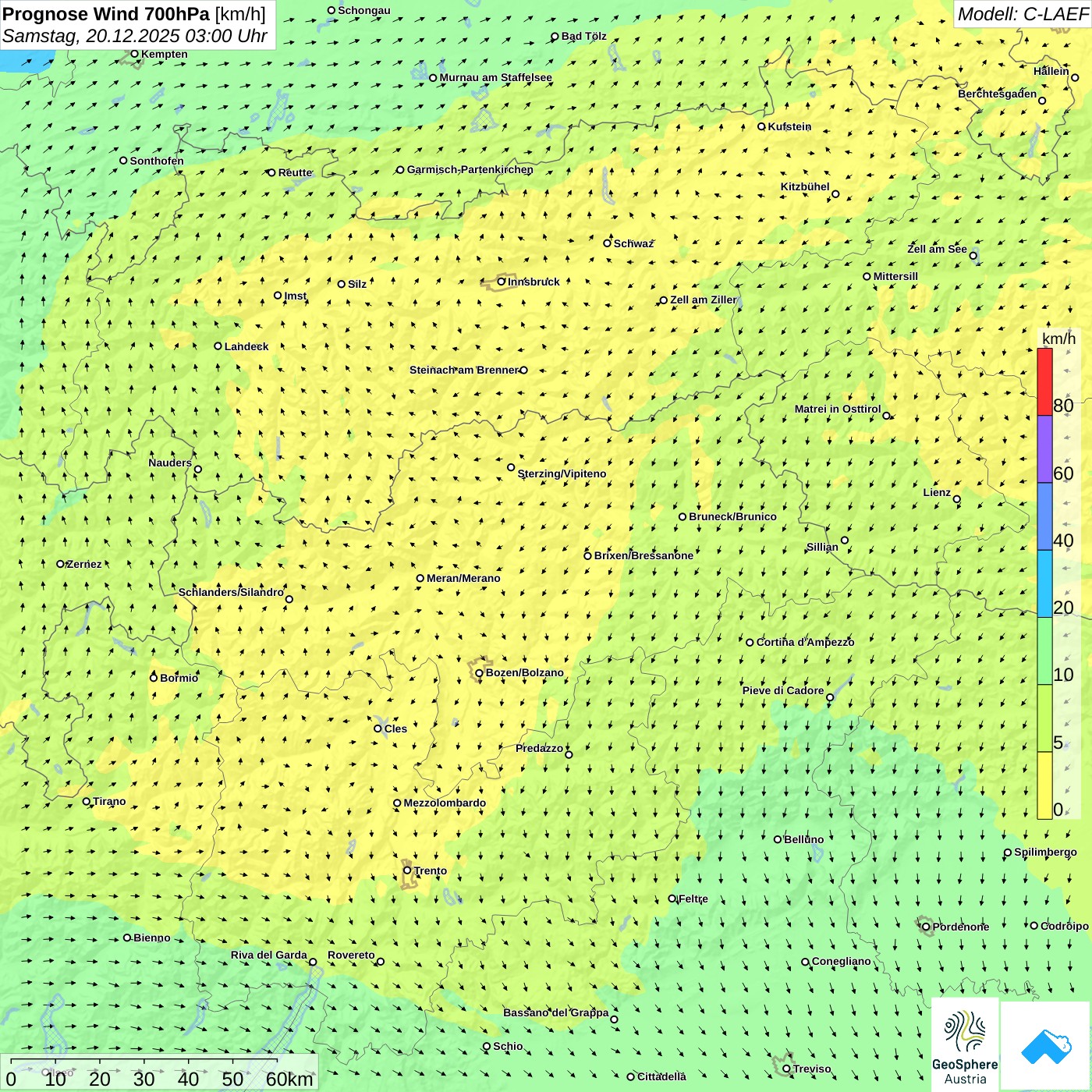Click the GeoSphere Austria logo
Screen dimensions: 1092x1092
[965, 1045]
